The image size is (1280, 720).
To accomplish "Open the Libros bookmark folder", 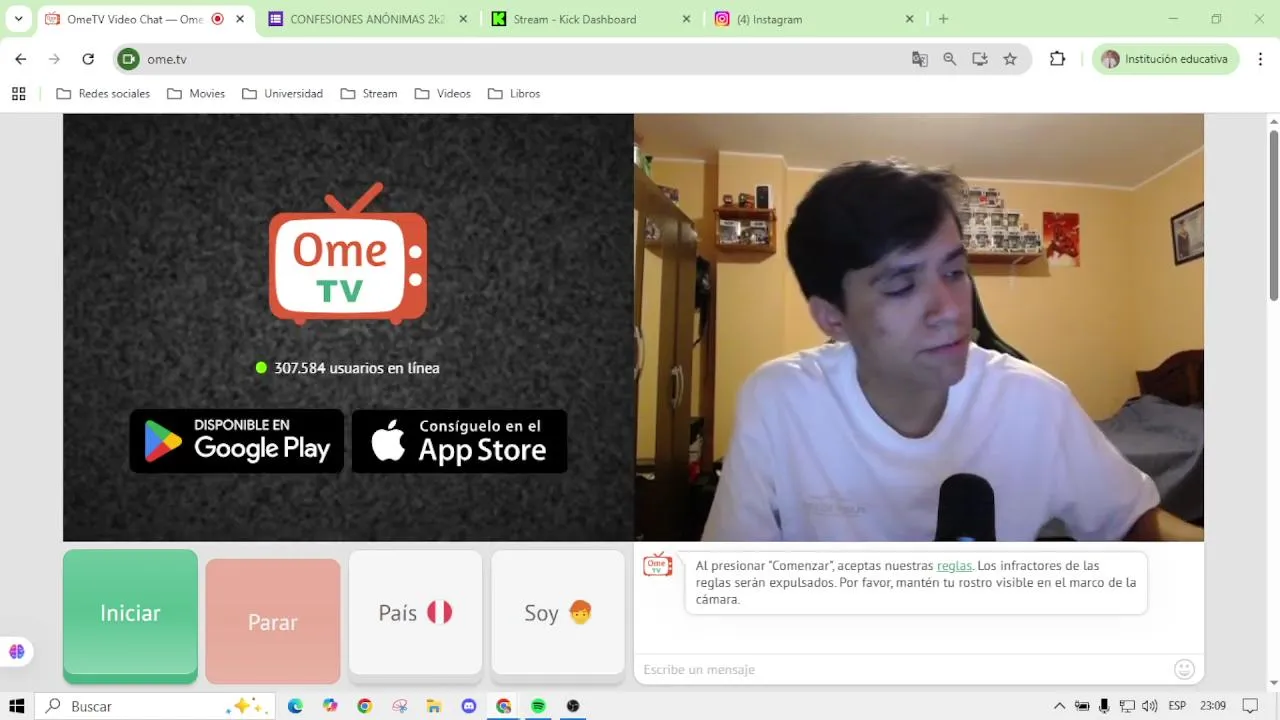I will (514, 94).
